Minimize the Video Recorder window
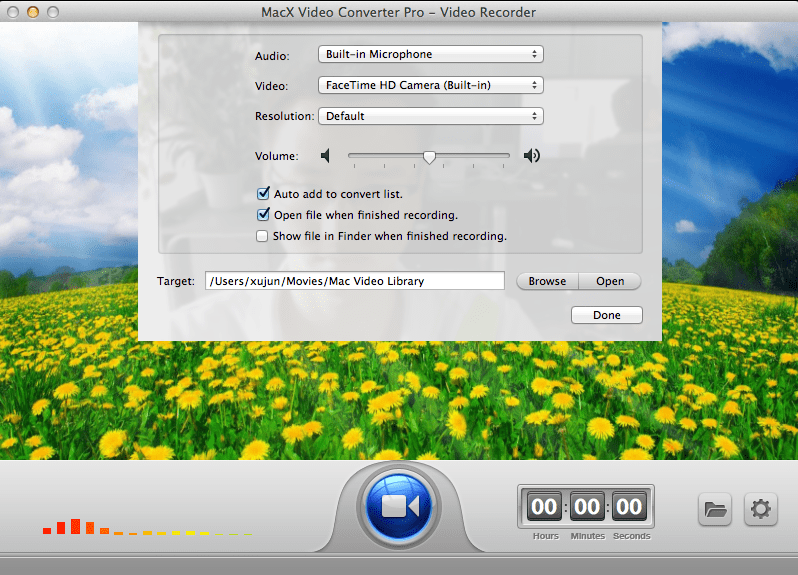Viewport: 798px width, 575px height. pos(33,12)
